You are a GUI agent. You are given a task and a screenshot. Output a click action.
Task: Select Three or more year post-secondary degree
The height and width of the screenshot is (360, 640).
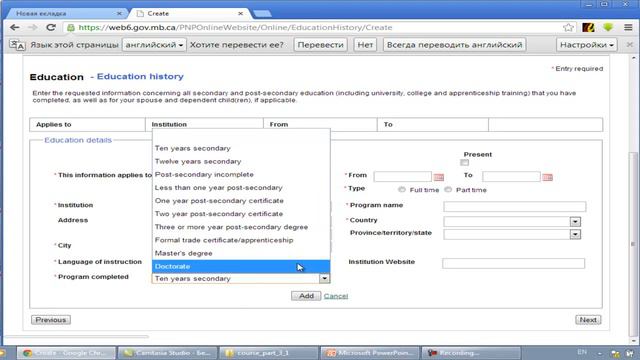(x=241, y=227)
